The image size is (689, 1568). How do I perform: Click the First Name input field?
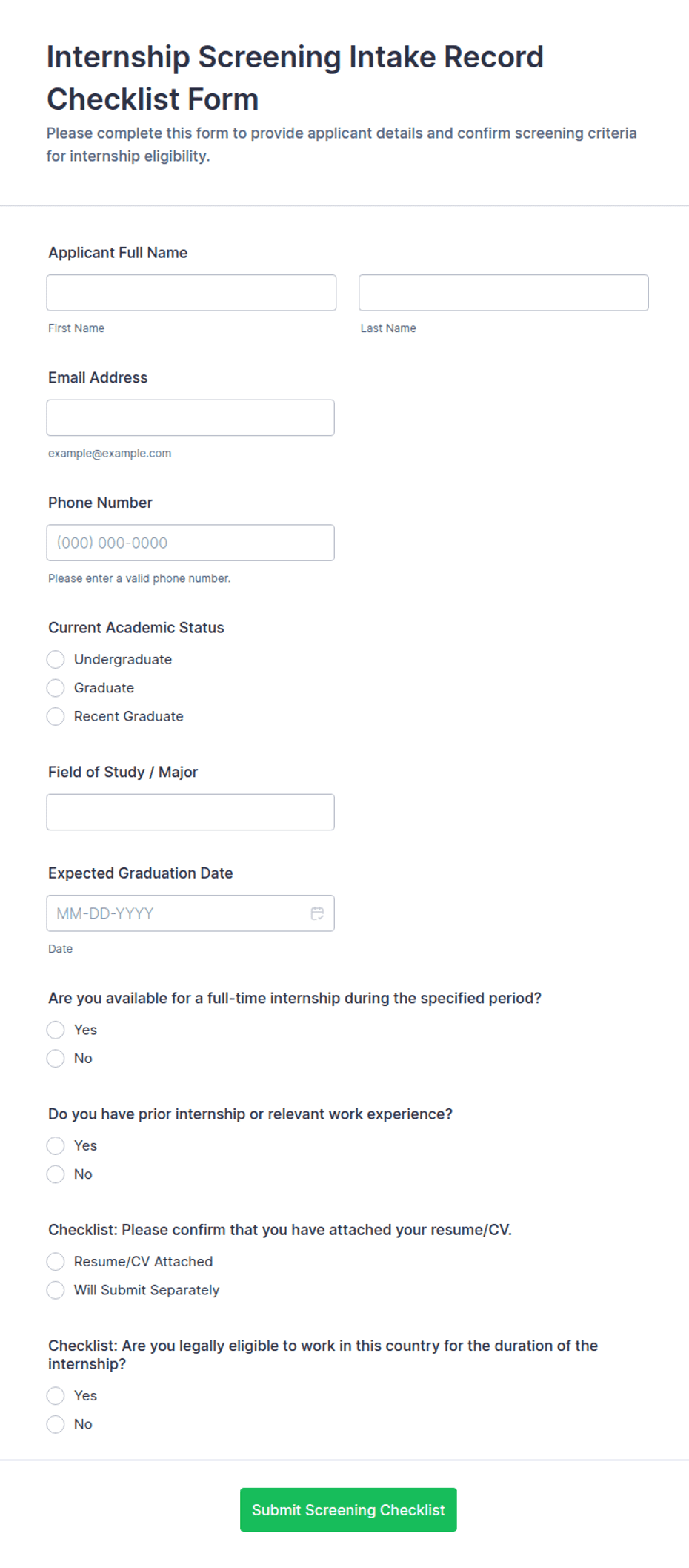tap(191, 293)
